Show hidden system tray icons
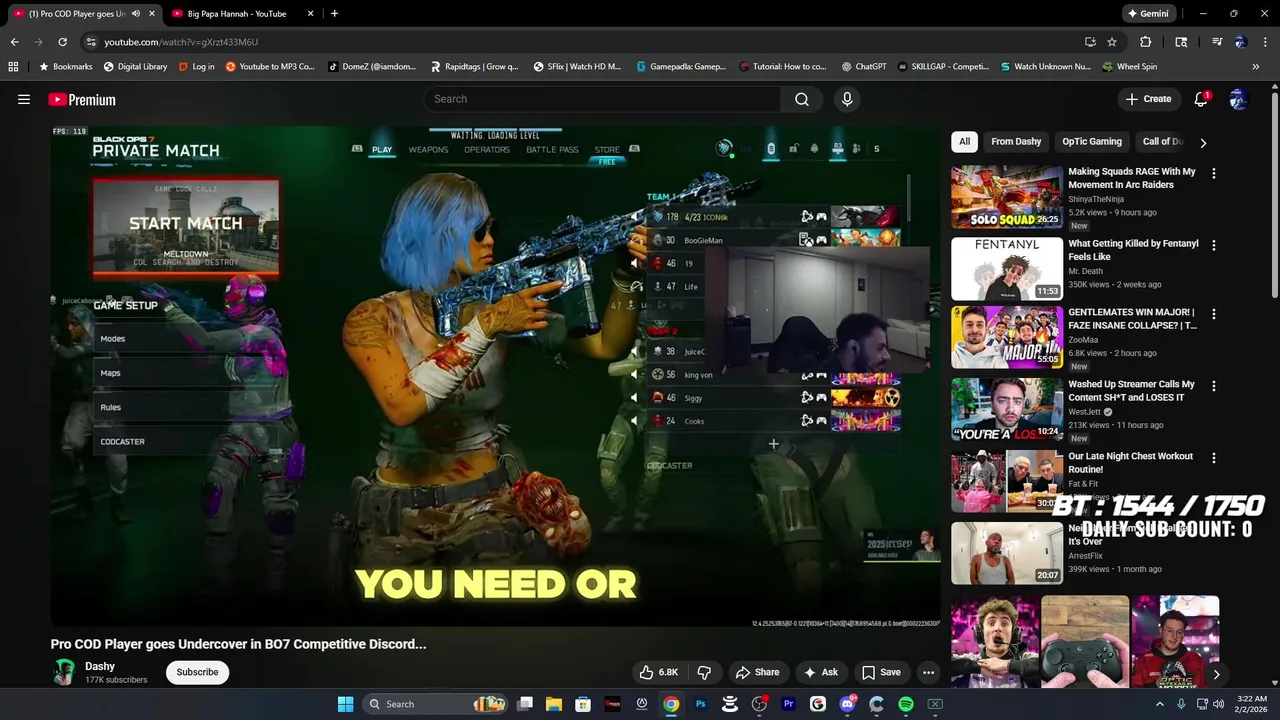This screenshot has width=1280, height=720. 1160,704
